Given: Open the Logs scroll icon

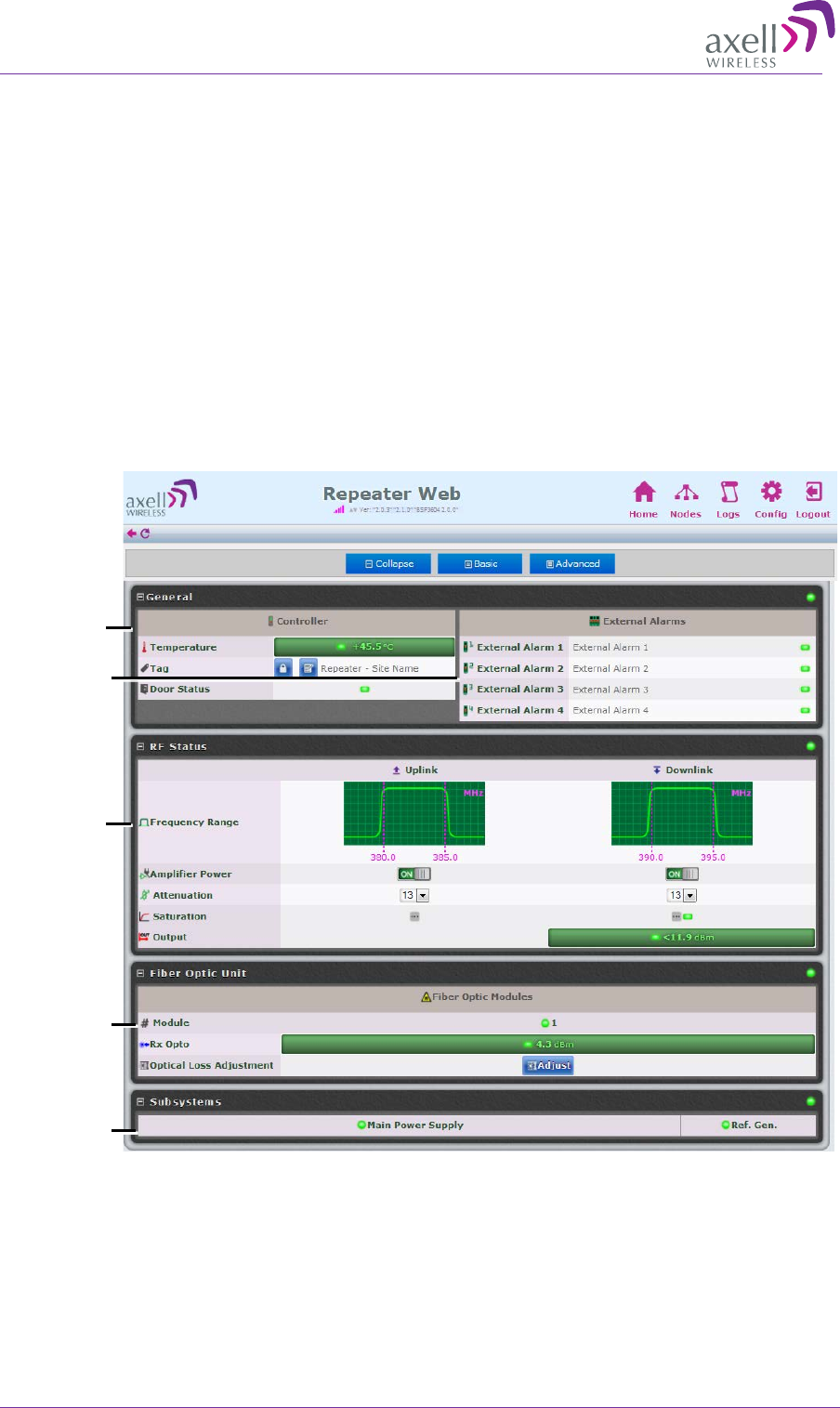Looking at the screenshot, I should pos(729,492).
